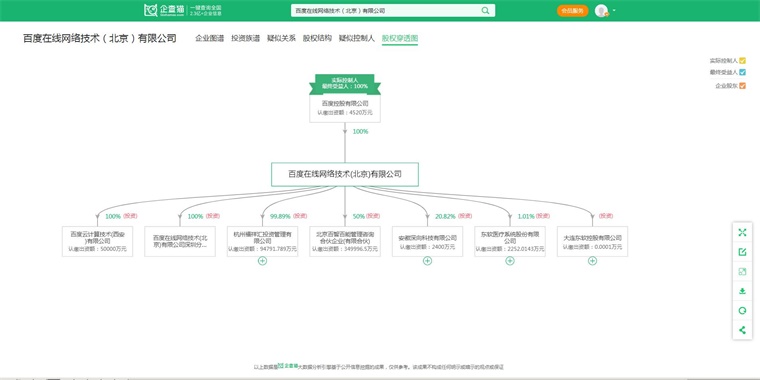Click the edit icon in the side toolbar
The image size is (760, 380).
point(742,252)
